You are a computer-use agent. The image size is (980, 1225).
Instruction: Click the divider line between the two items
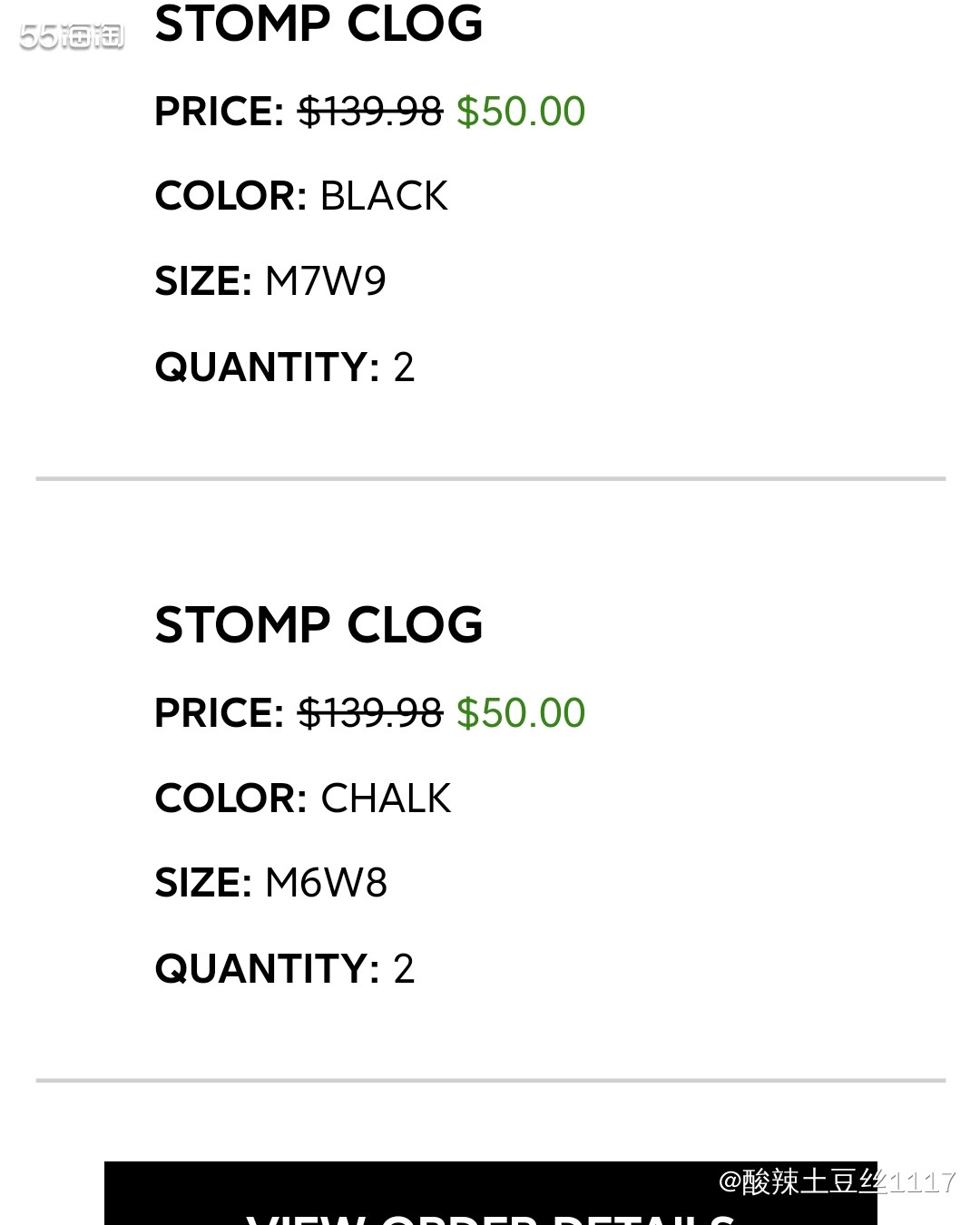tap(490, 478)
